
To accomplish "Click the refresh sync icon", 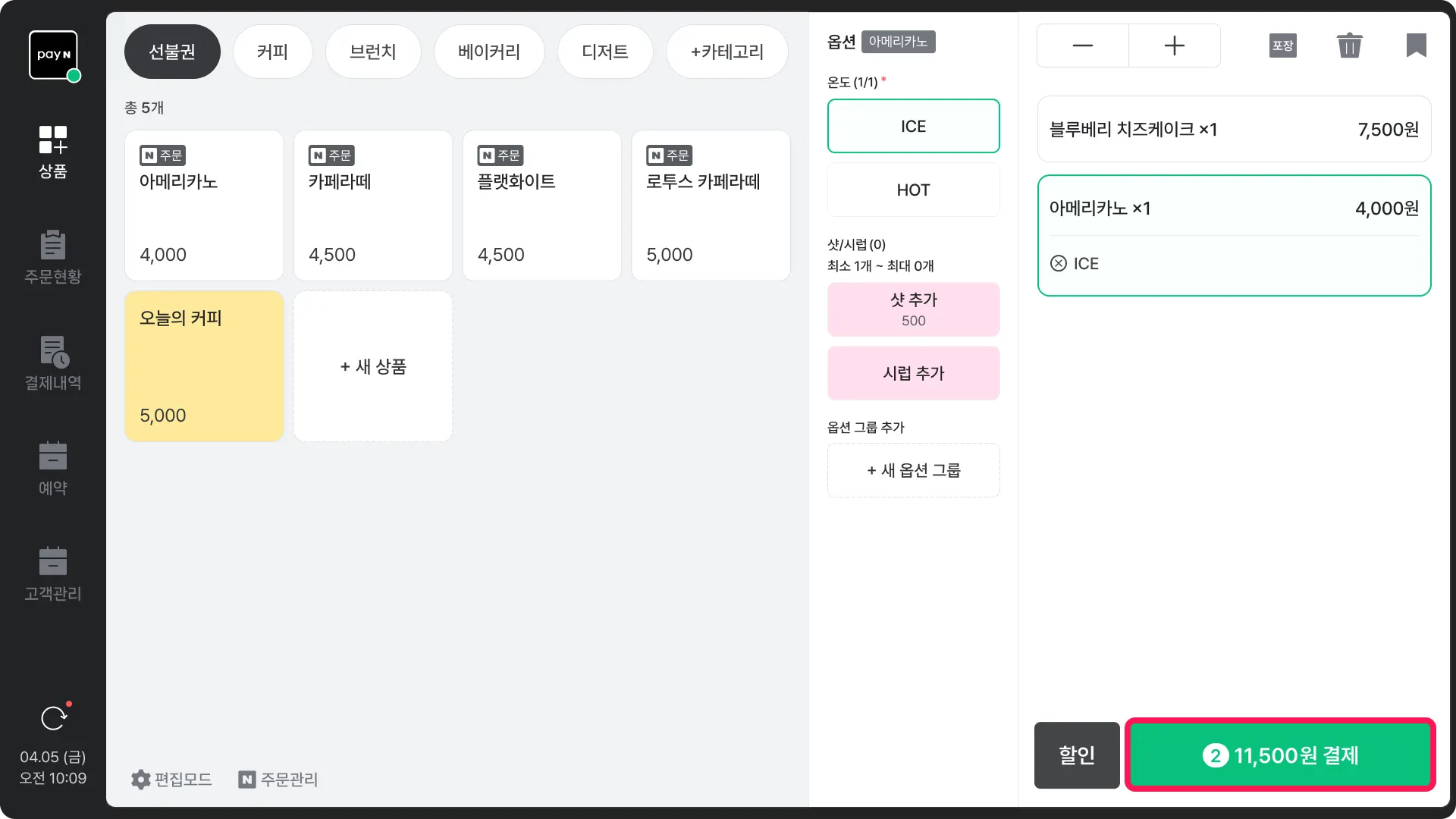I will click(x=54, y=717).
